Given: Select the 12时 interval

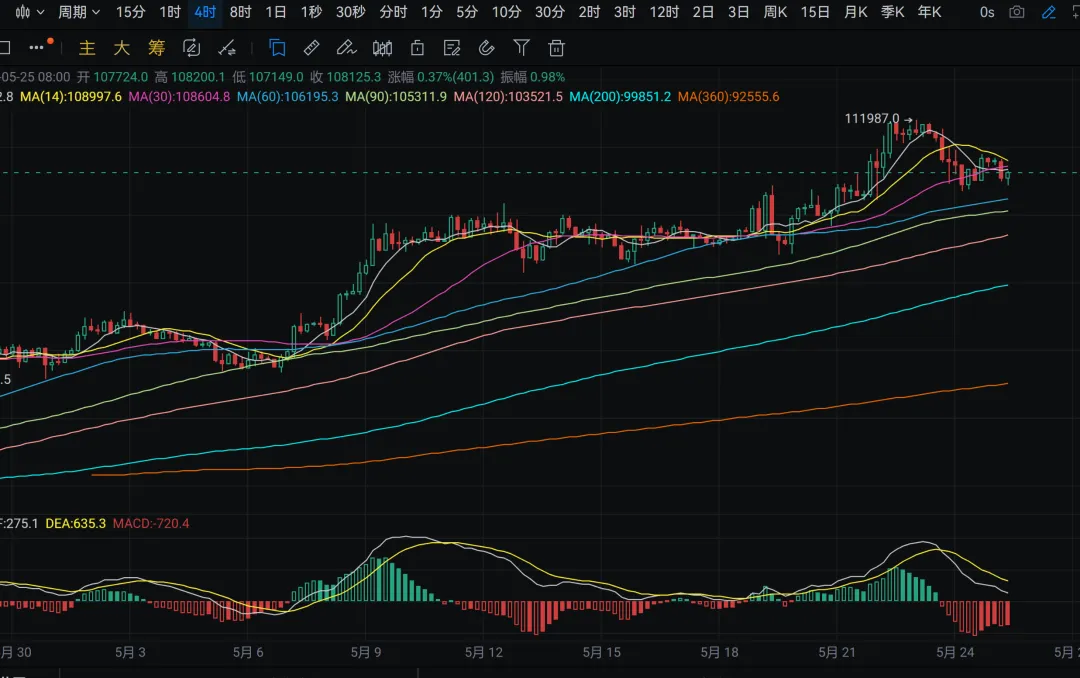Looking at the screenshot, I should tap(664, 12).
